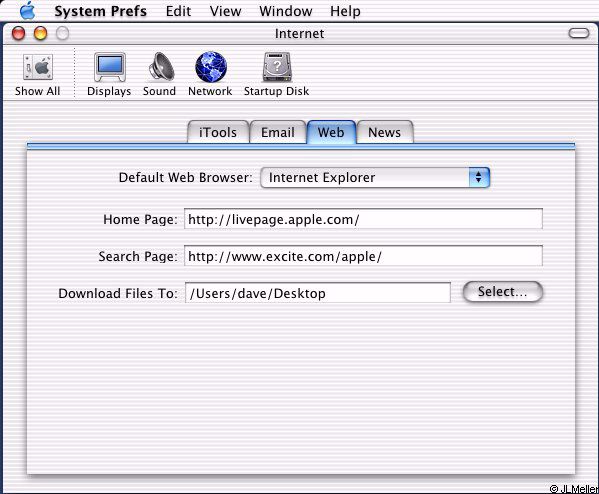
Task: Click into the Home Page URL field
Action: [363, 219]
